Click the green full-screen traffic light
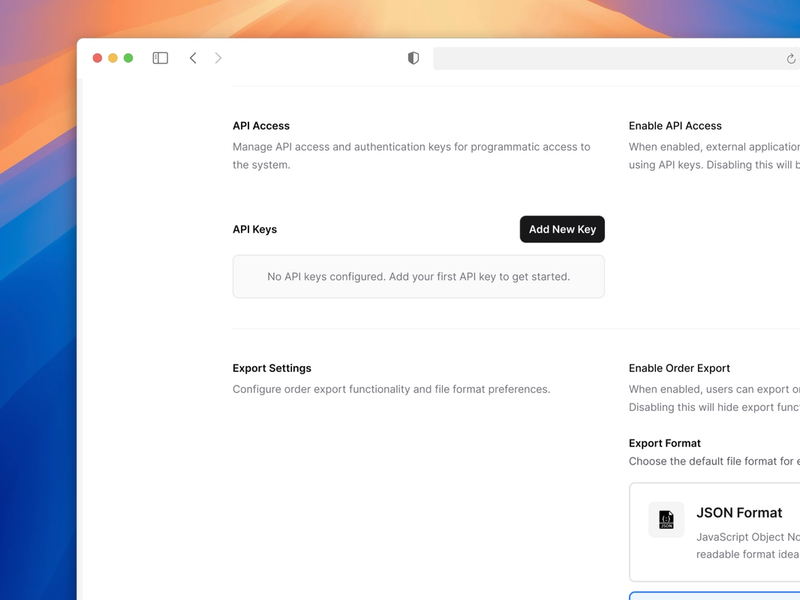Viewport: 800px width, 600px height. 127,58
